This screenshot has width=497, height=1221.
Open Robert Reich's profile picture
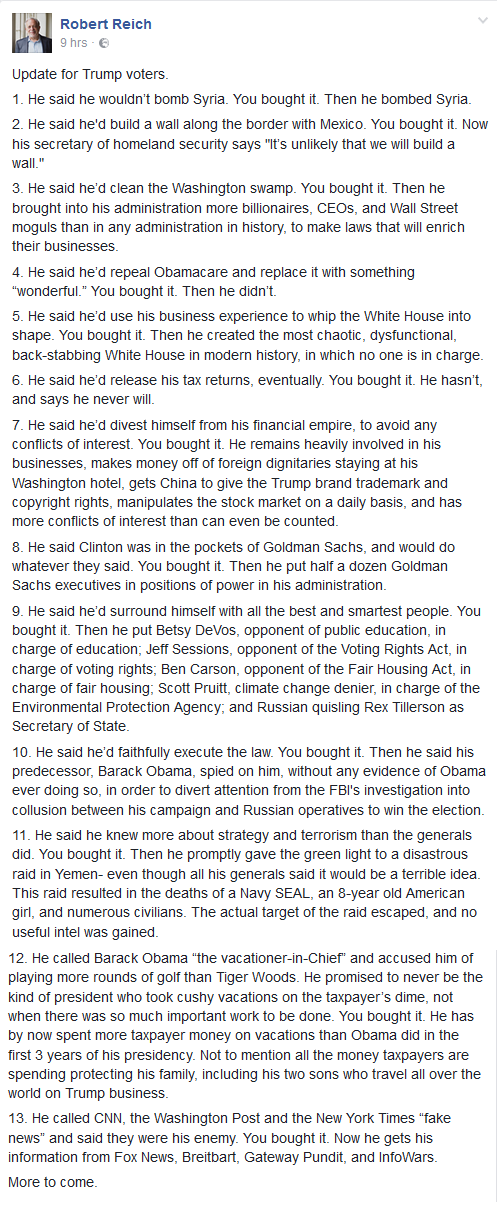32,33
